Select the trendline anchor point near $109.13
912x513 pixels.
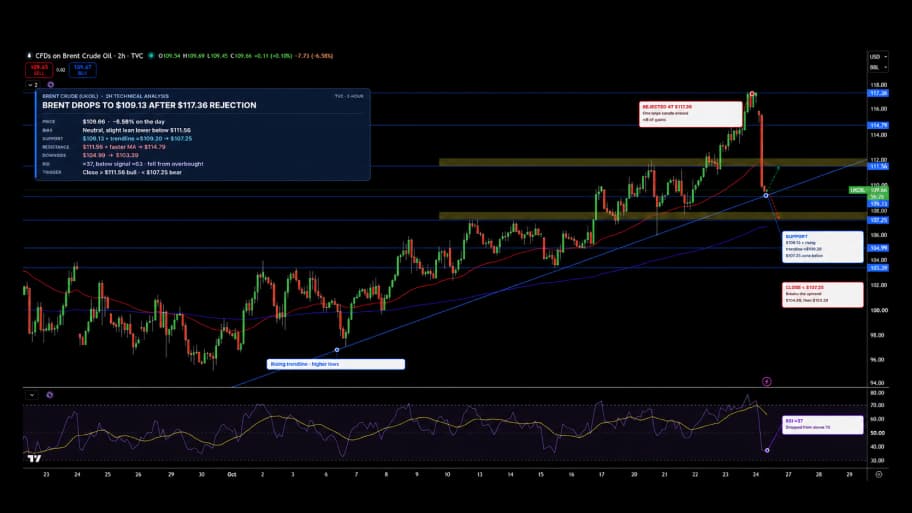[766, 195]
